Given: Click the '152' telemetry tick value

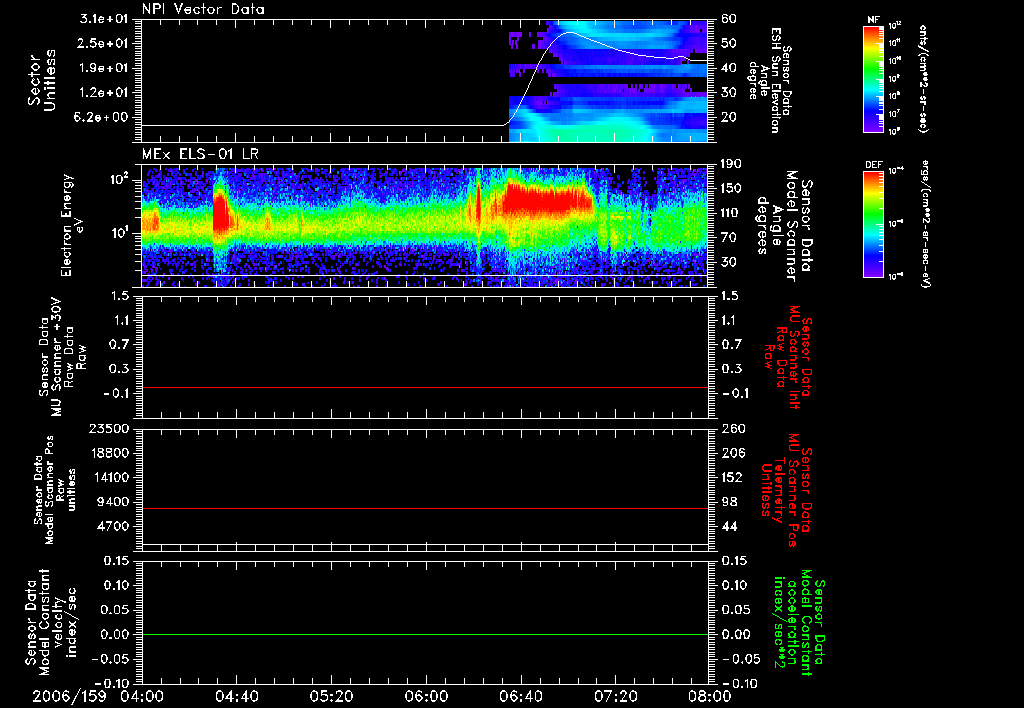Looking at the screenshot, I should point(732,477).
